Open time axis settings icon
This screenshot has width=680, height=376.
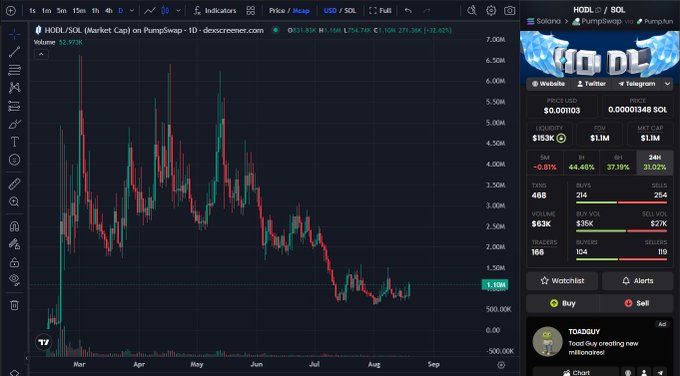(x=501, y=365)
